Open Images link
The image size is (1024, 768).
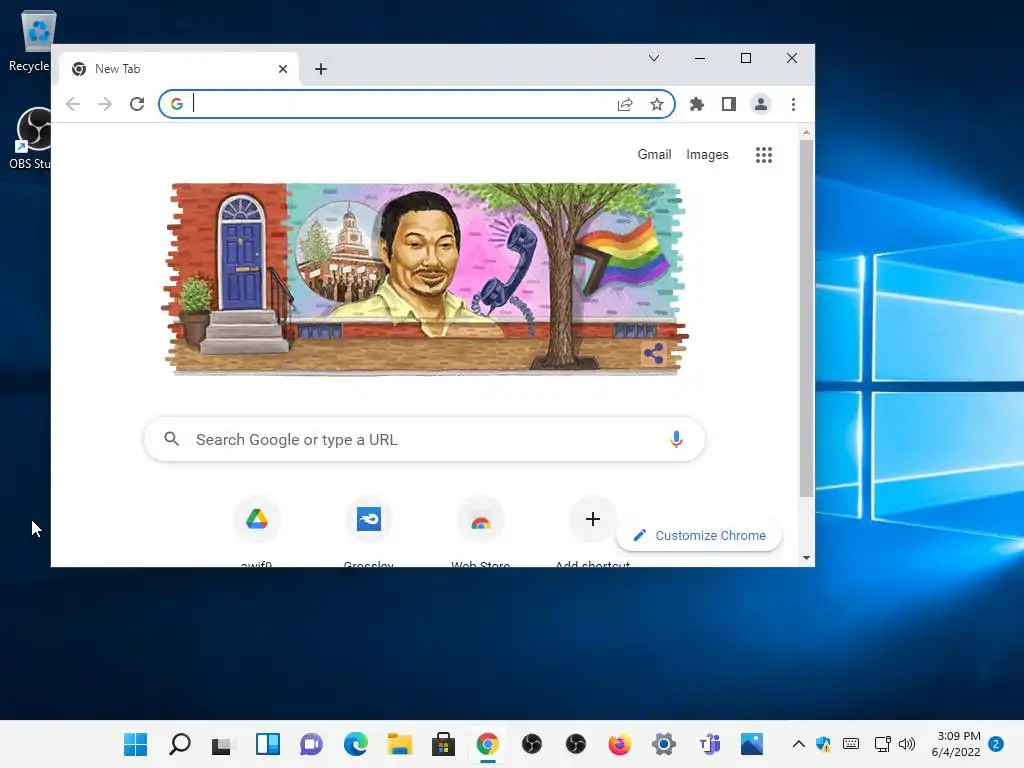707,155
